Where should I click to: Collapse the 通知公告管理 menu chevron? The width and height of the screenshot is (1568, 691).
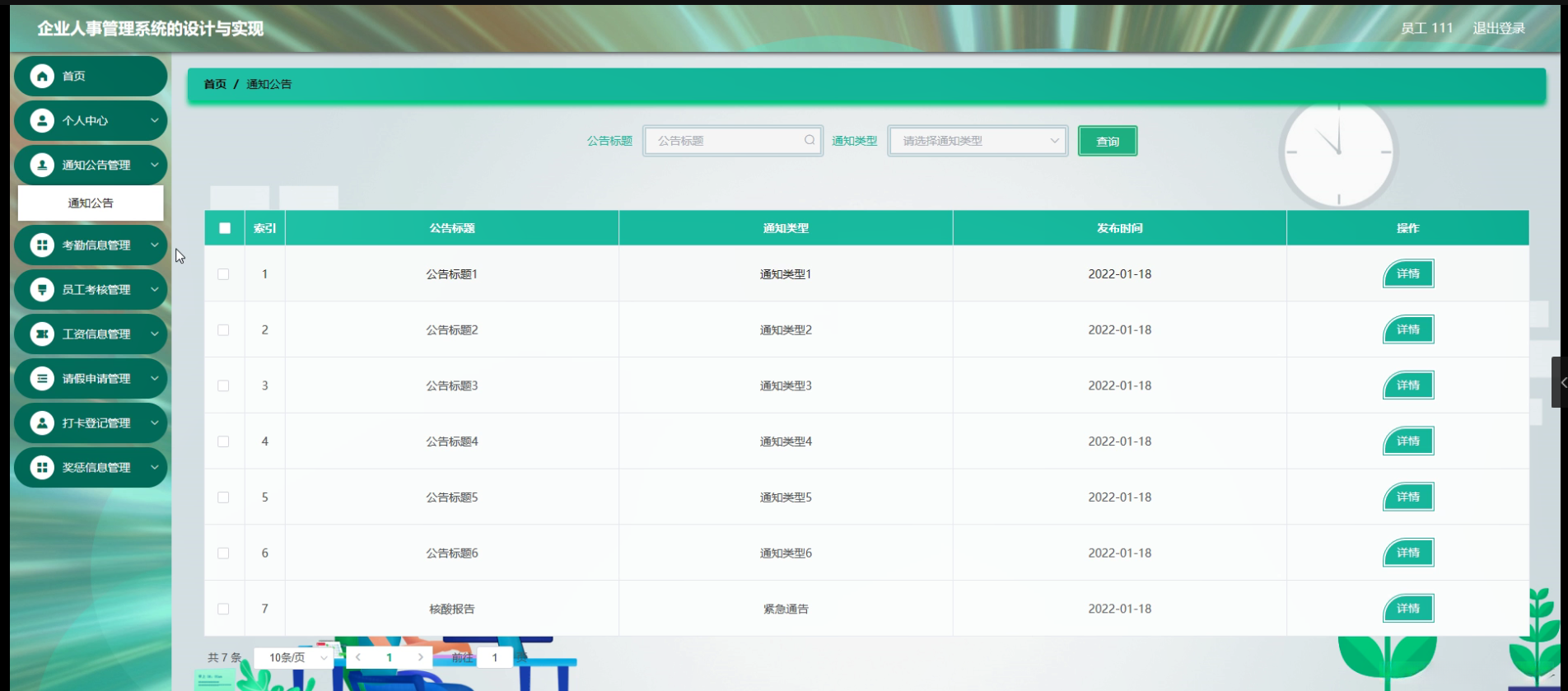[x=154, y=165]
